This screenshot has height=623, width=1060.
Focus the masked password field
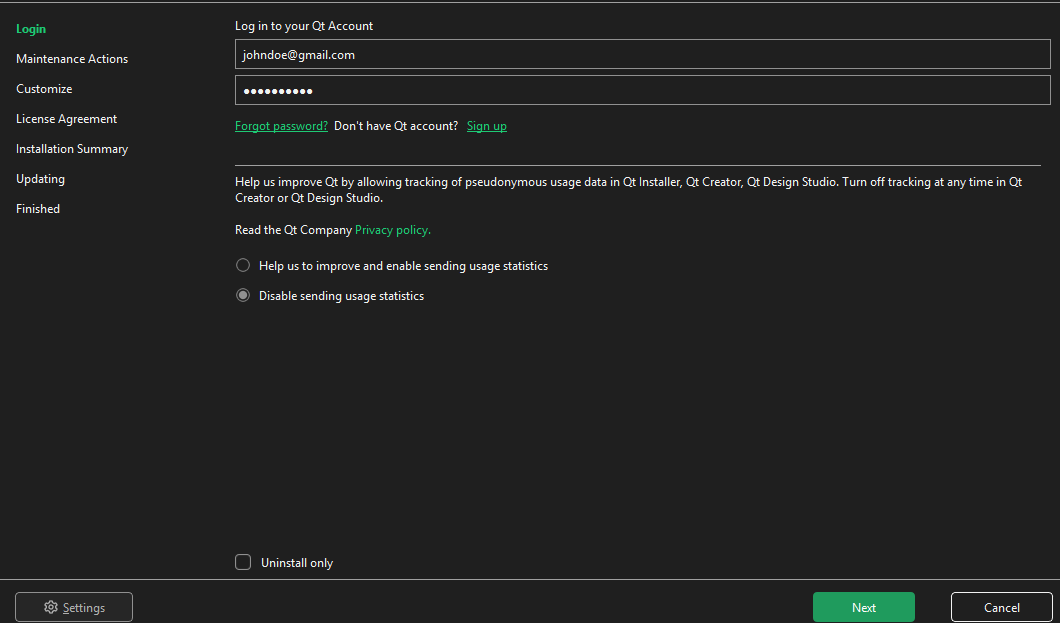pyautogui.click(x=642, y=90)
